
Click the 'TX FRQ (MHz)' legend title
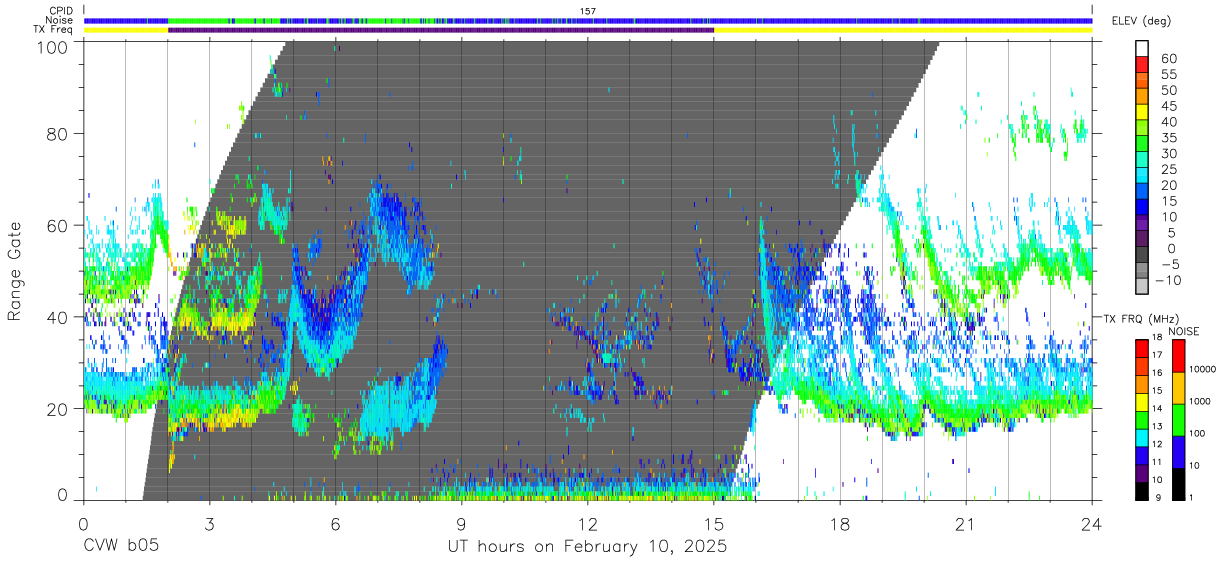click(x=1139, y=318)
